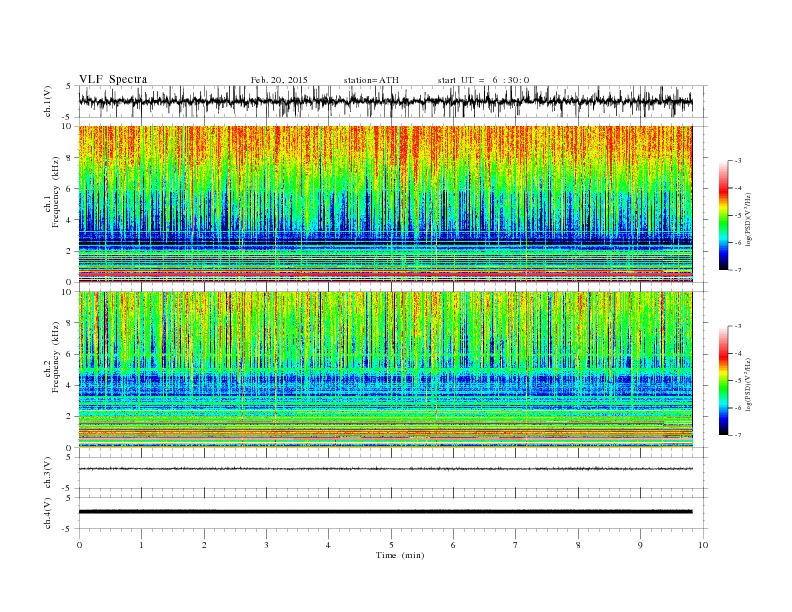792x612 pixels.
Task: Select the "Feb. 20, 2015" date text
Action: [x=279, y=80]
